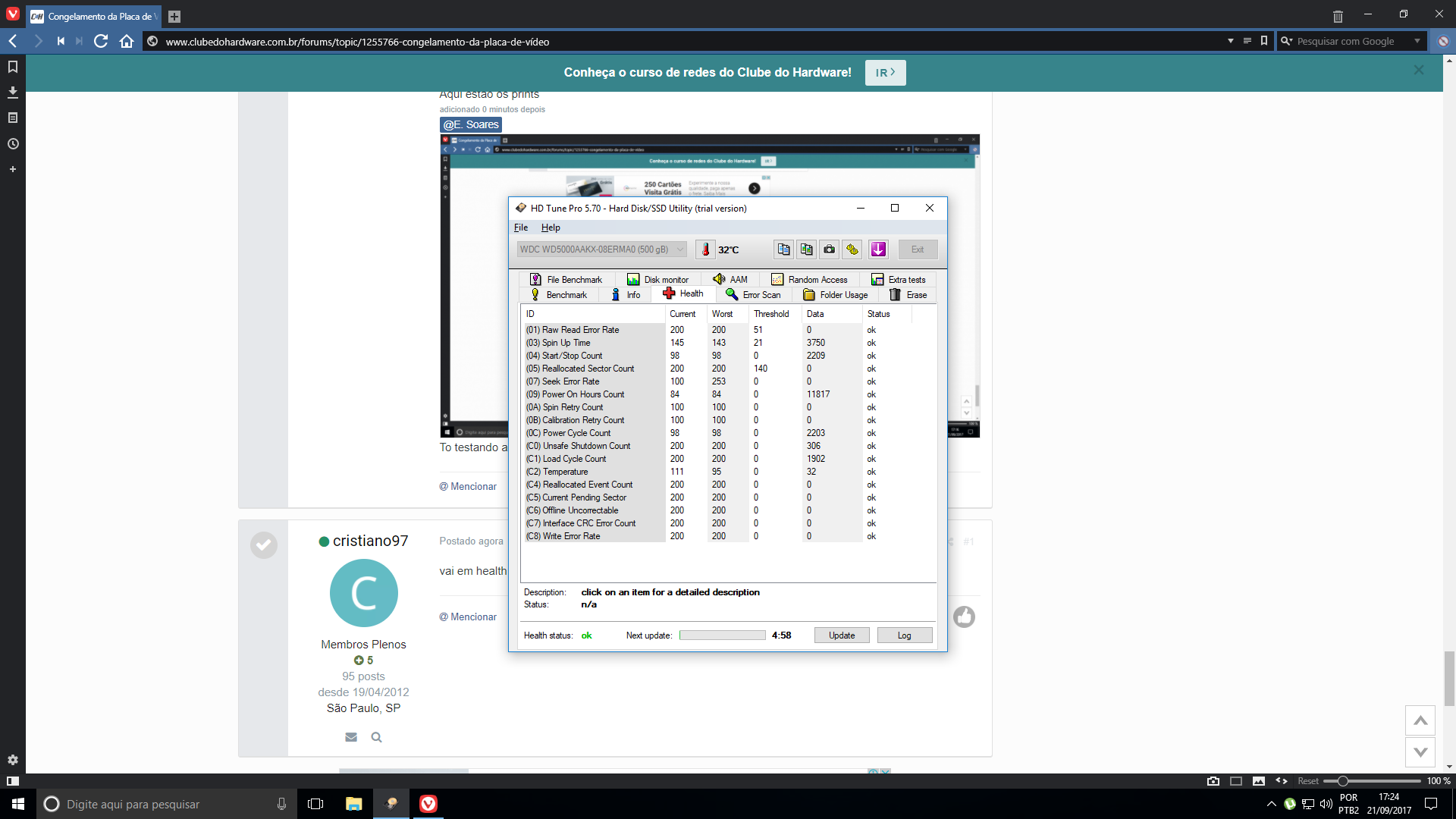Viewport: 1456px width, 819px height.
Task: Toggle image loading icon in status bar
Action: (x=1259, y=781)
